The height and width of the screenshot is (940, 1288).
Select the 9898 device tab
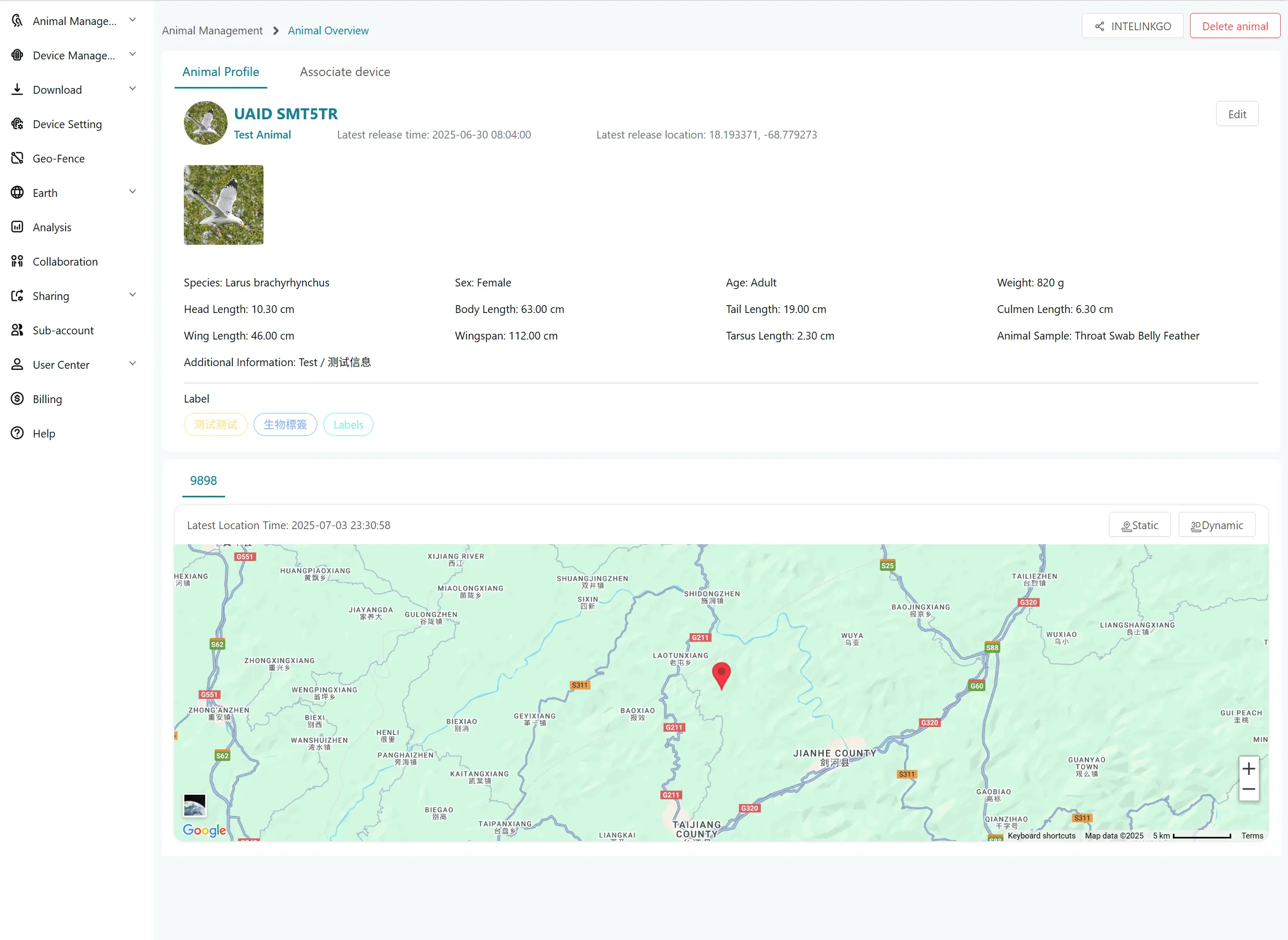point(203,480)
